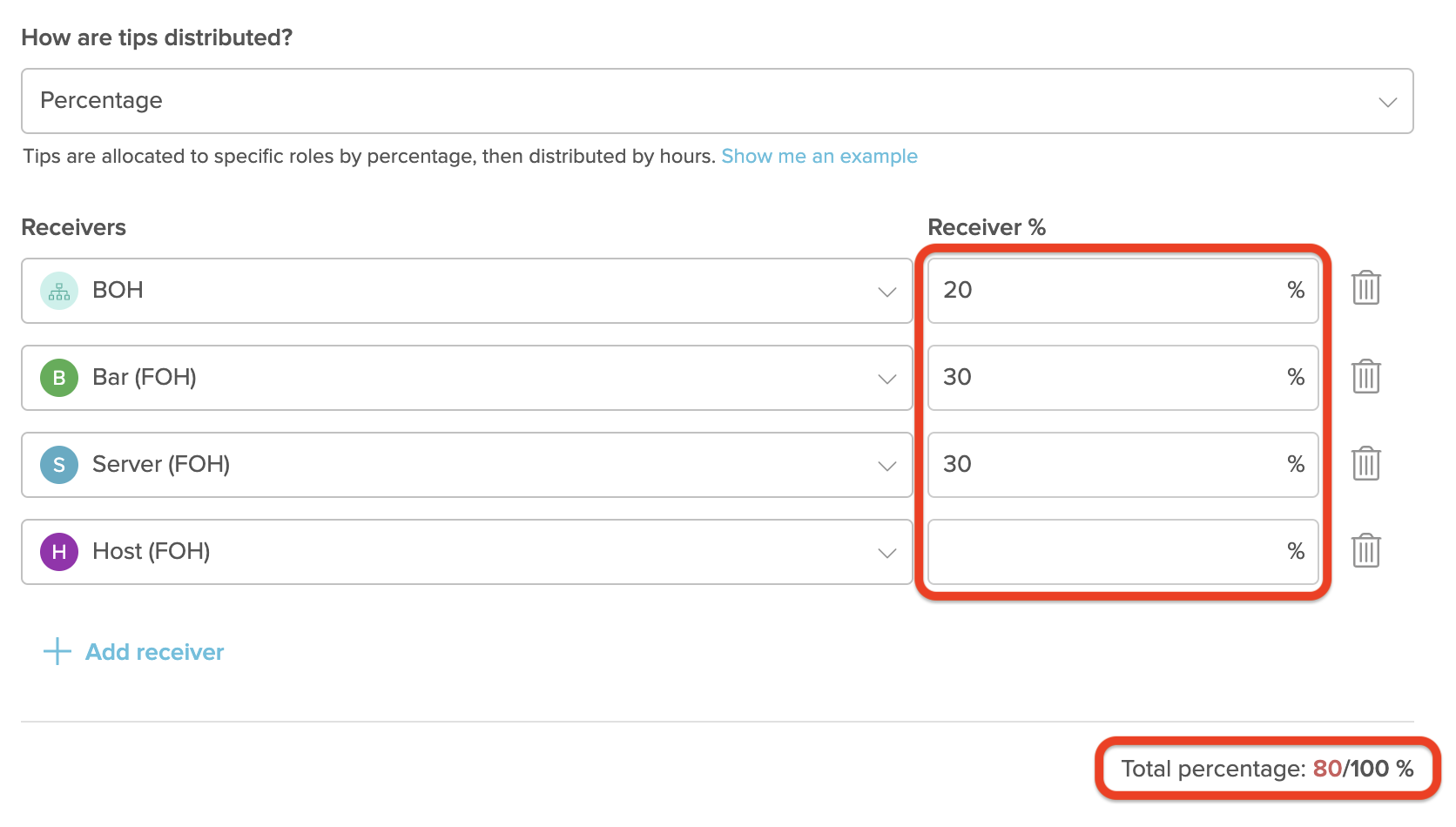
Task: Click the Total percentage 80/100 indicator
Action: [1264, 768]
